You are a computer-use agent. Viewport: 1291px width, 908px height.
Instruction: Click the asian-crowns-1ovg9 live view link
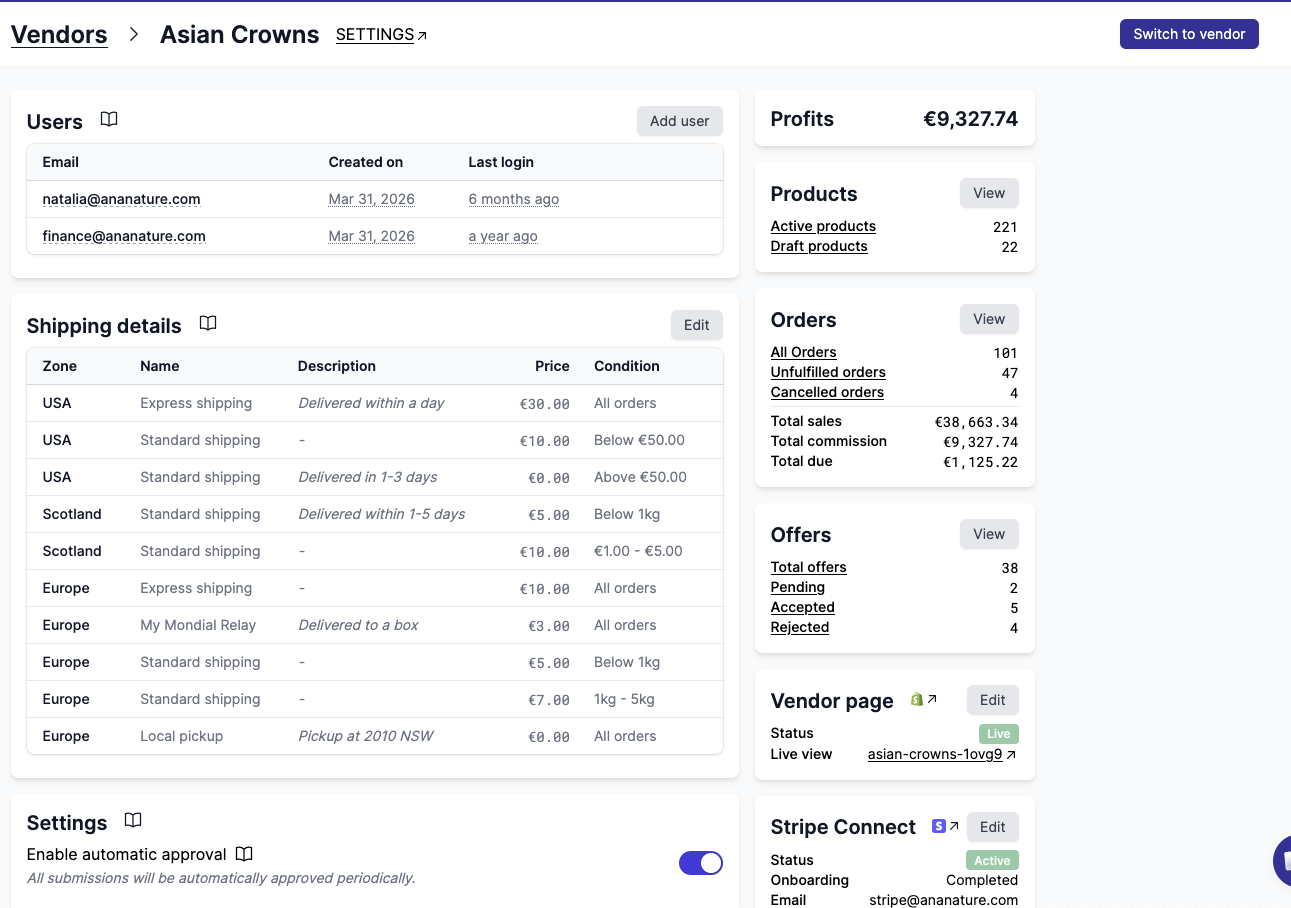(x=936, y=753)
